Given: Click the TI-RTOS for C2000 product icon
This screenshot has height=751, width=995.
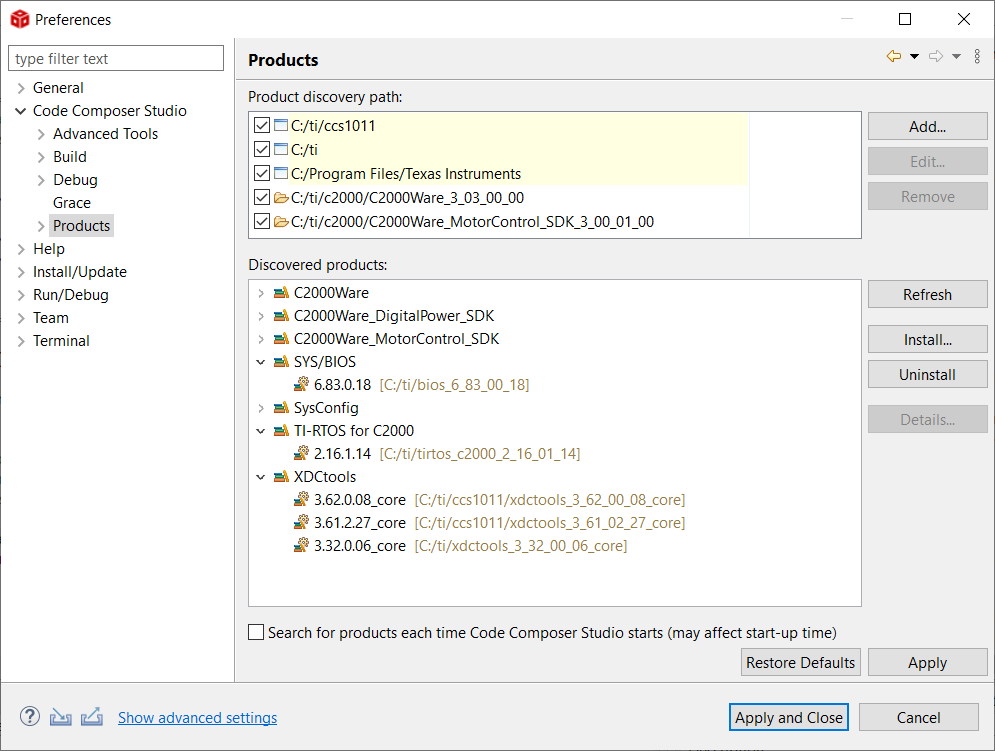Looking at the screenshot, I should (x=281, y=430).
